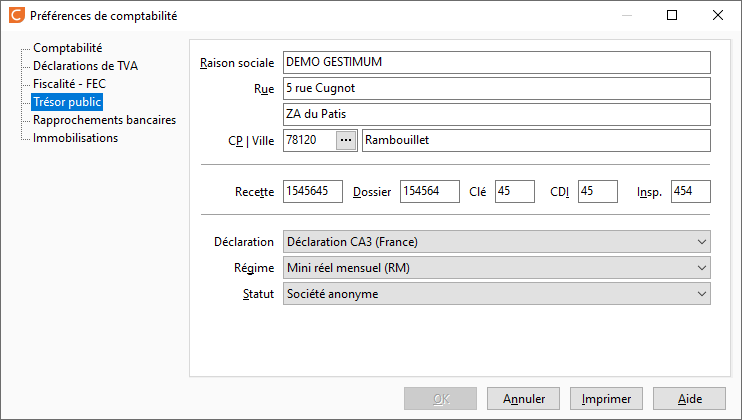The height and width of the screenshot is (420, 742).
Task: Focus the Raison sociale field
Action: click(496, 62)
